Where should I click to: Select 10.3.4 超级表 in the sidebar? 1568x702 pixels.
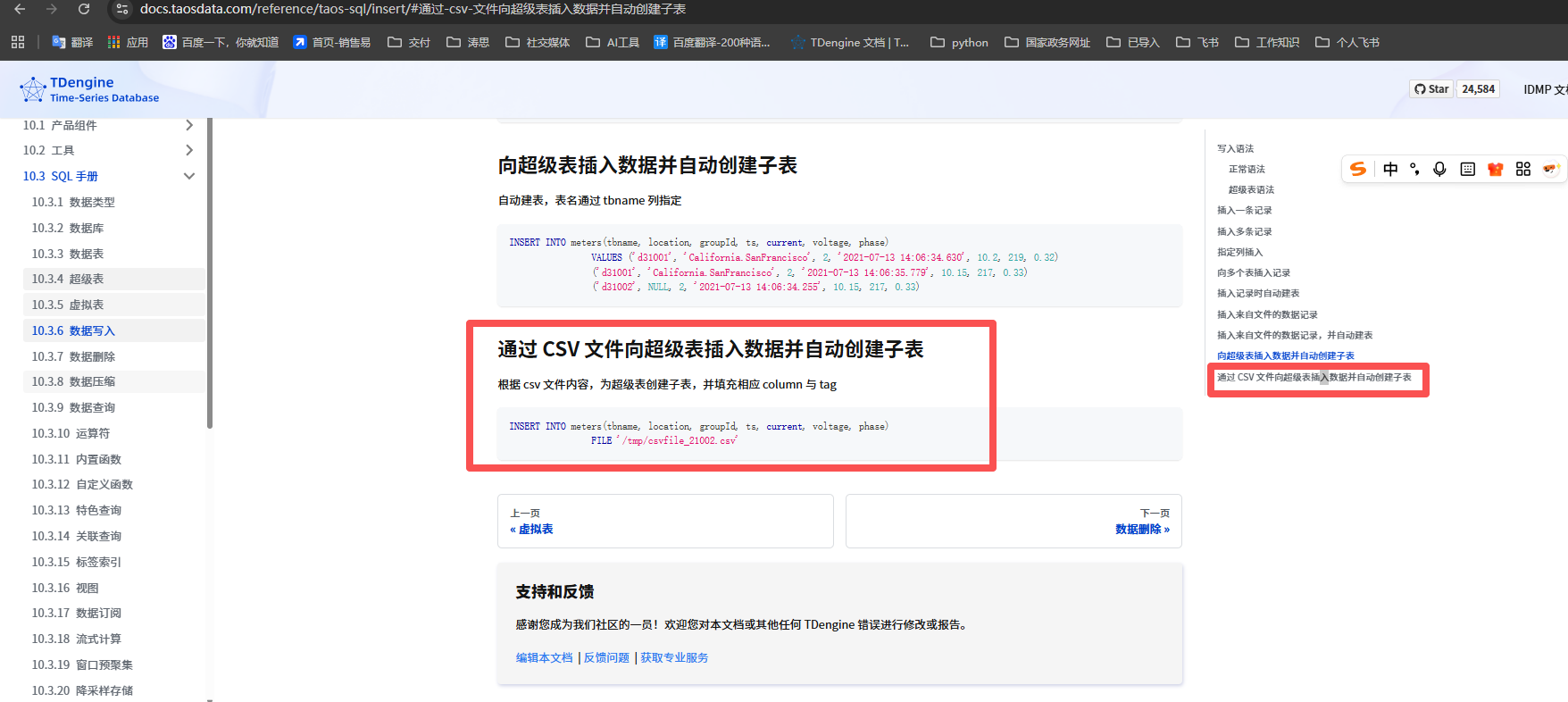point(68,279)
